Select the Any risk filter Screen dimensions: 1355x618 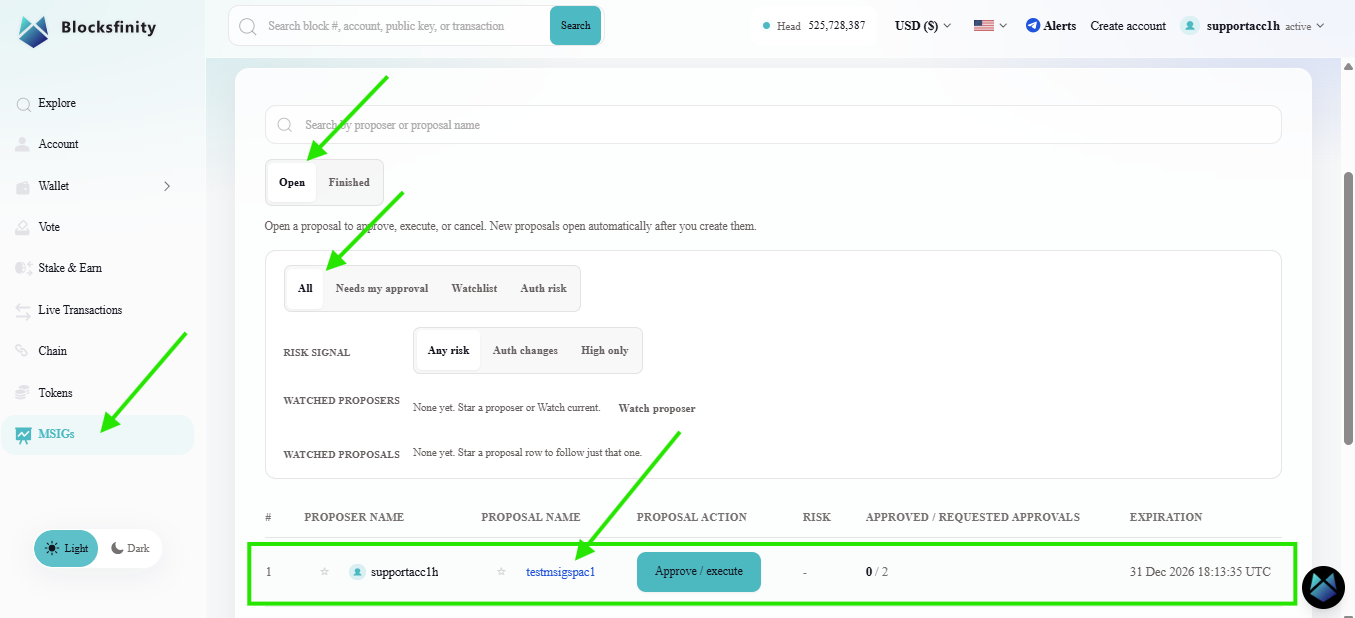point(448,350)
